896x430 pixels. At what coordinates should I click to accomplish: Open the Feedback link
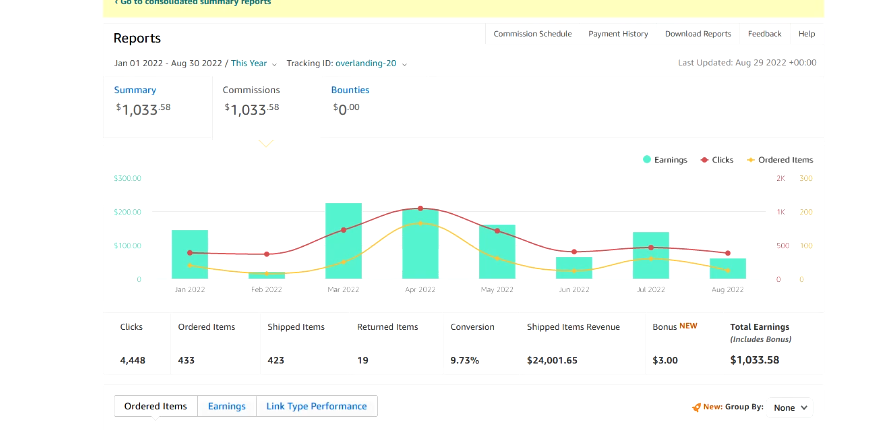[x=765, y=34]
